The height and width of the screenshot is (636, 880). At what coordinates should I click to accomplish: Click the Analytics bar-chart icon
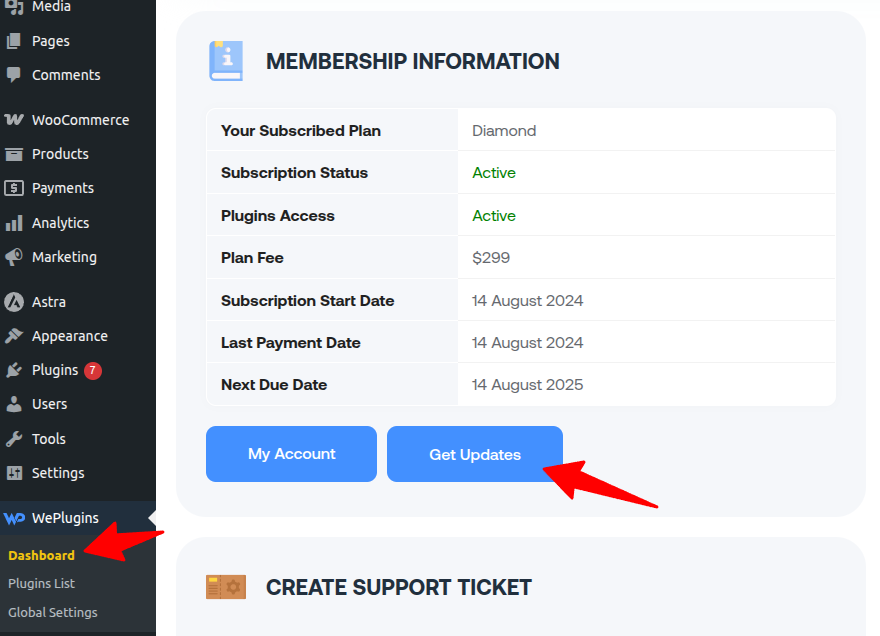point(15,222)
